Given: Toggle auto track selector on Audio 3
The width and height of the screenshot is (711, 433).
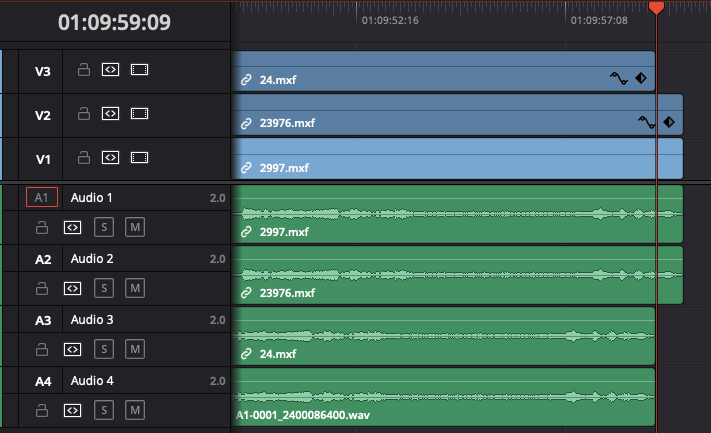Looking at the screenshot, I should tap(73, 350).
